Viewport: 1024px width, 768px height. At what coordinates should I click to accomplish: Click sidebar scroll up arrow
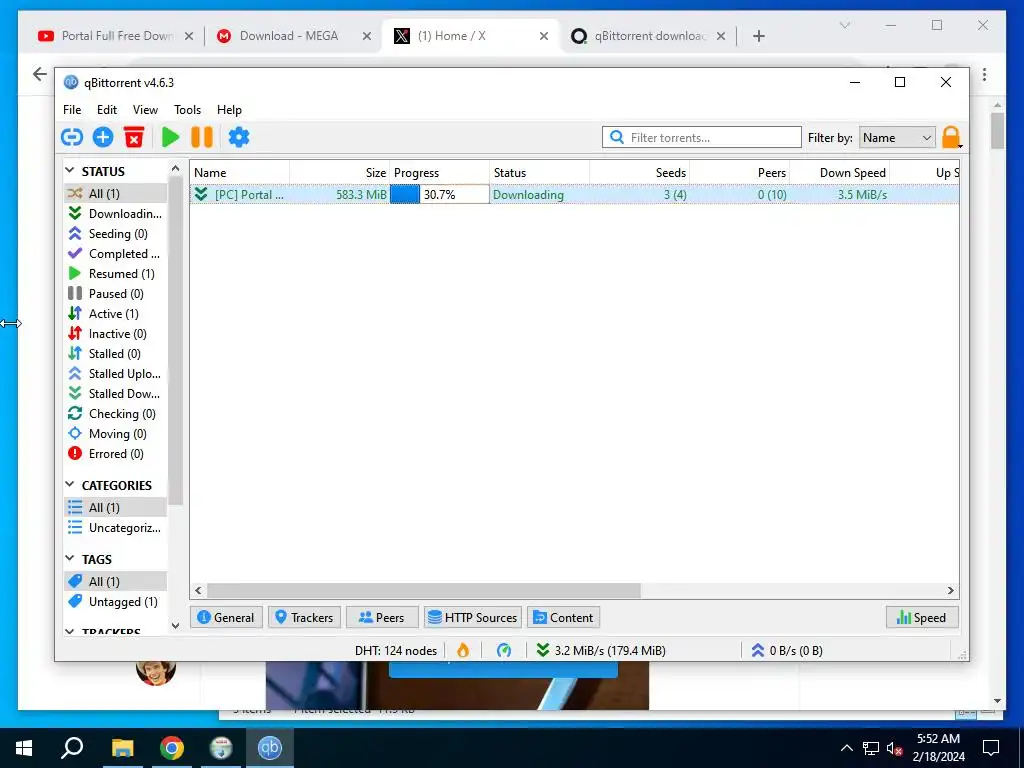click(x=175, y=169)
